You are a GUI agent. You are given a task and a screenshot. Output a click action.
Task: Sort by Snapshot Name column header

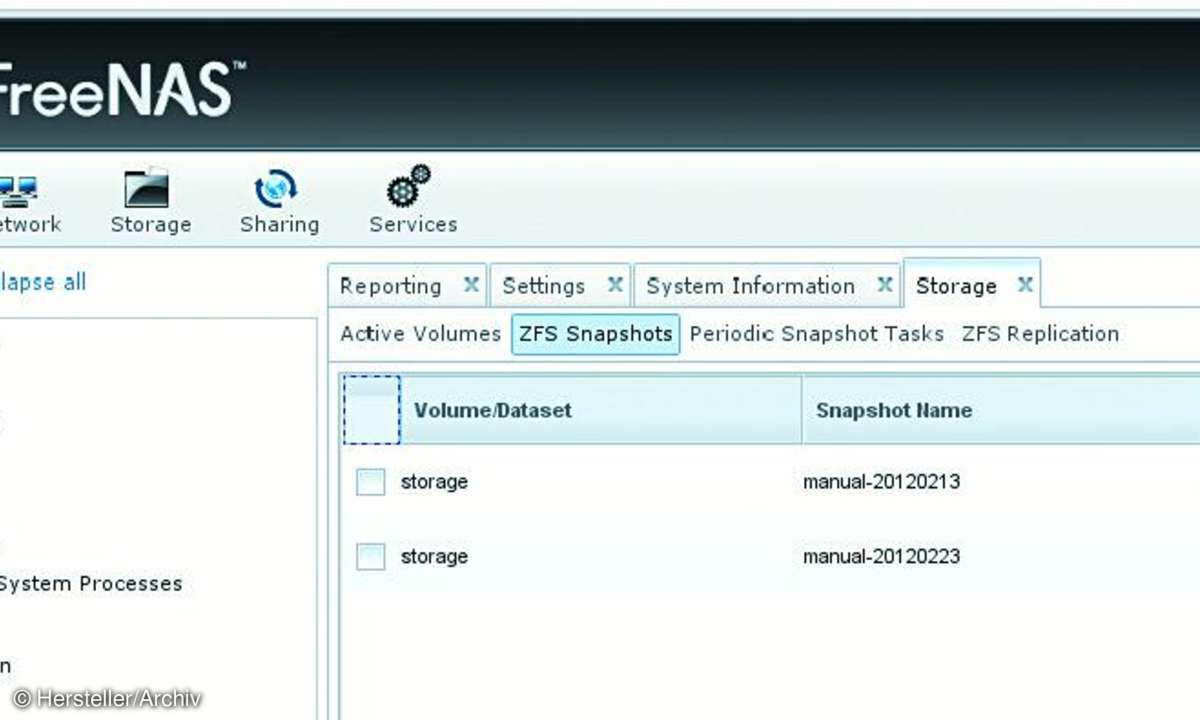pos(1001,410)
